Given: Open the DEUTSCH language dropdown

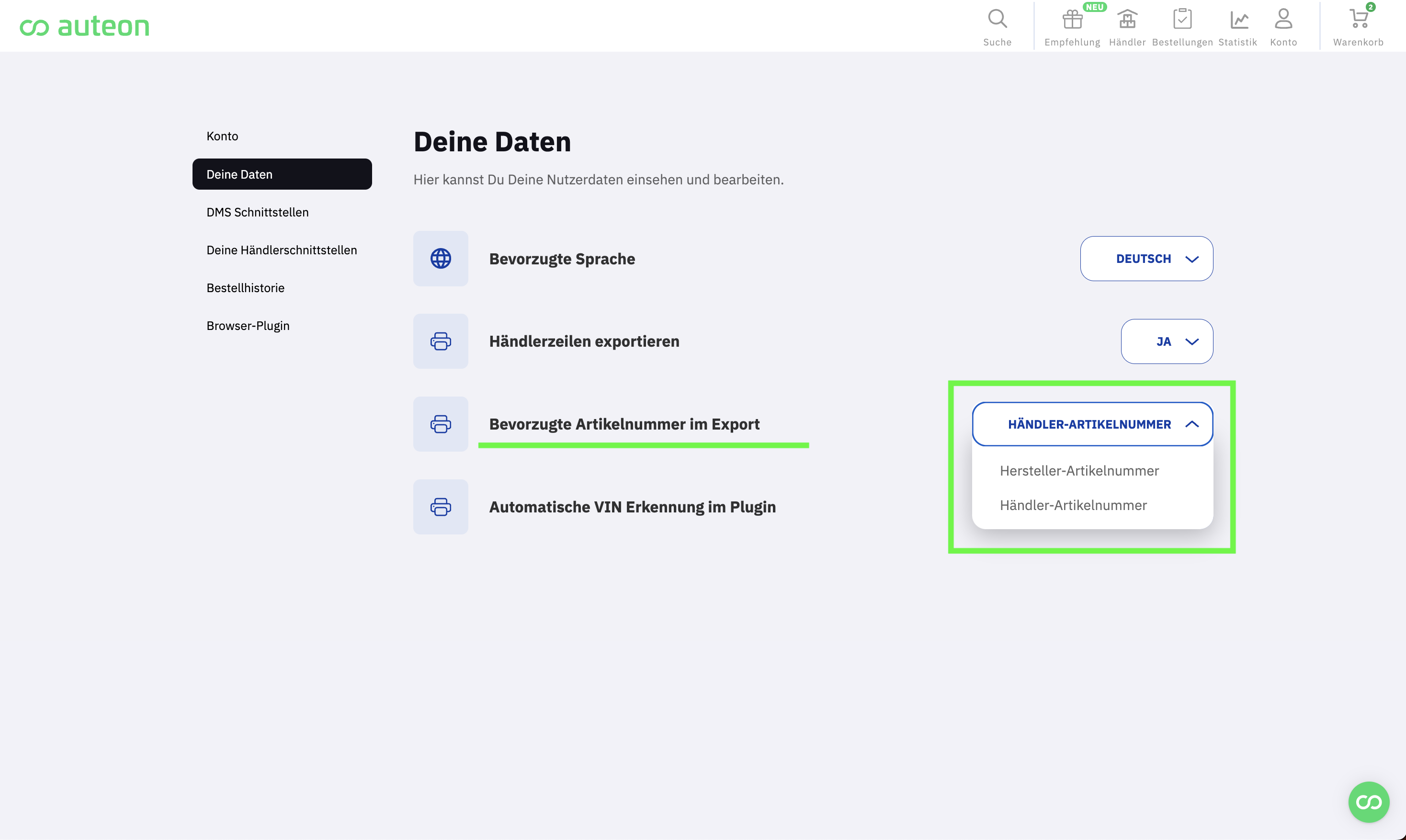Looking at the screenshot, I should tap(1146, 259).
